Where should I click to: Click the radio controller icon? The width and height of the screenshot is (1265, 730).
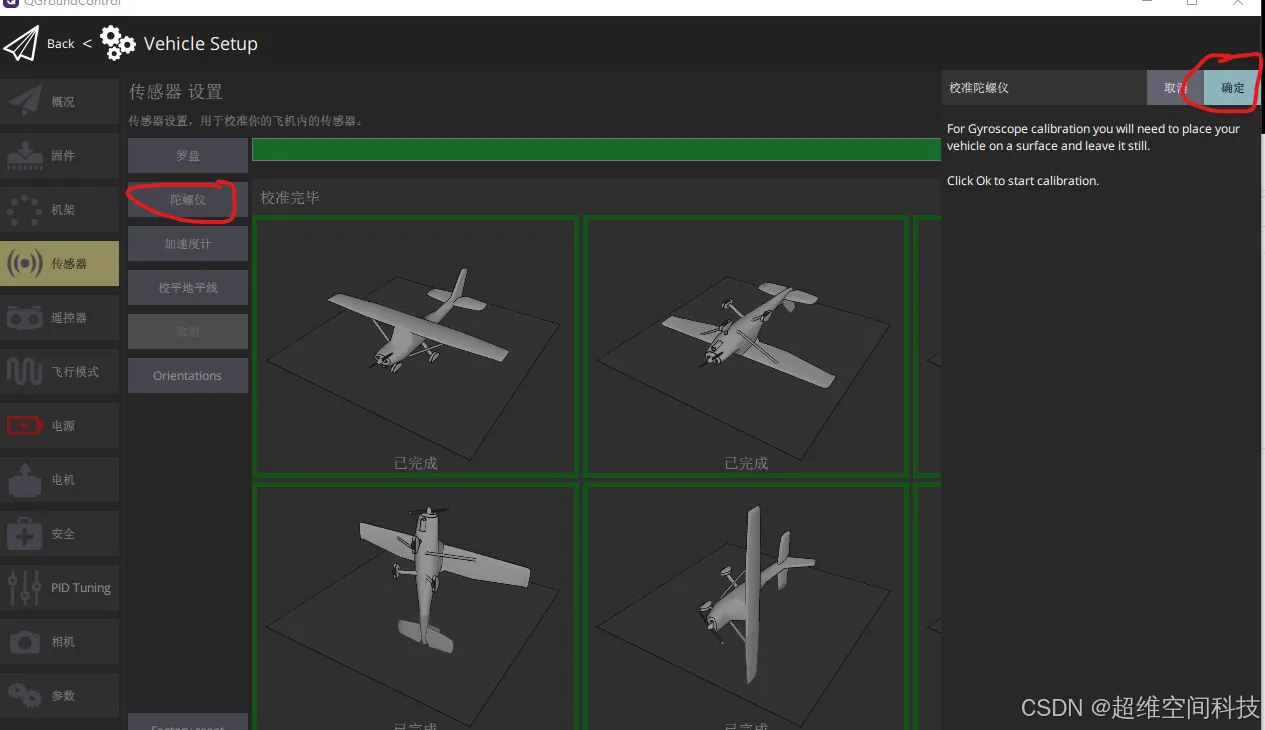[x=24, y=317]
